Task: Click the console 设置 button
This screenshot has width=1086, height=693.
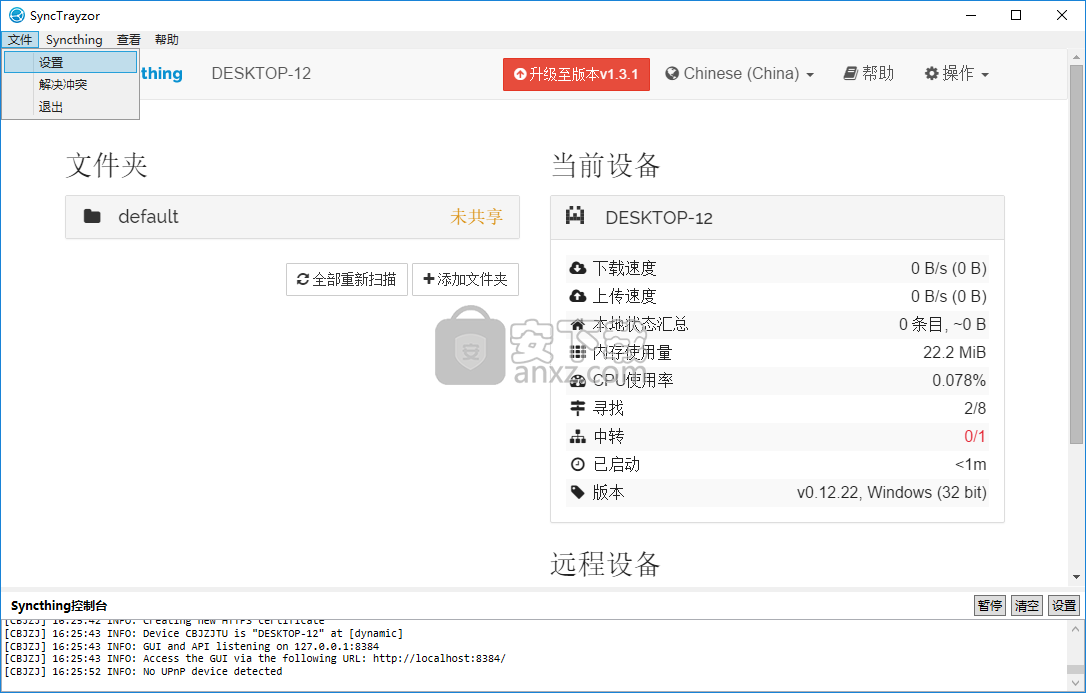Action: click(1064, 606)
